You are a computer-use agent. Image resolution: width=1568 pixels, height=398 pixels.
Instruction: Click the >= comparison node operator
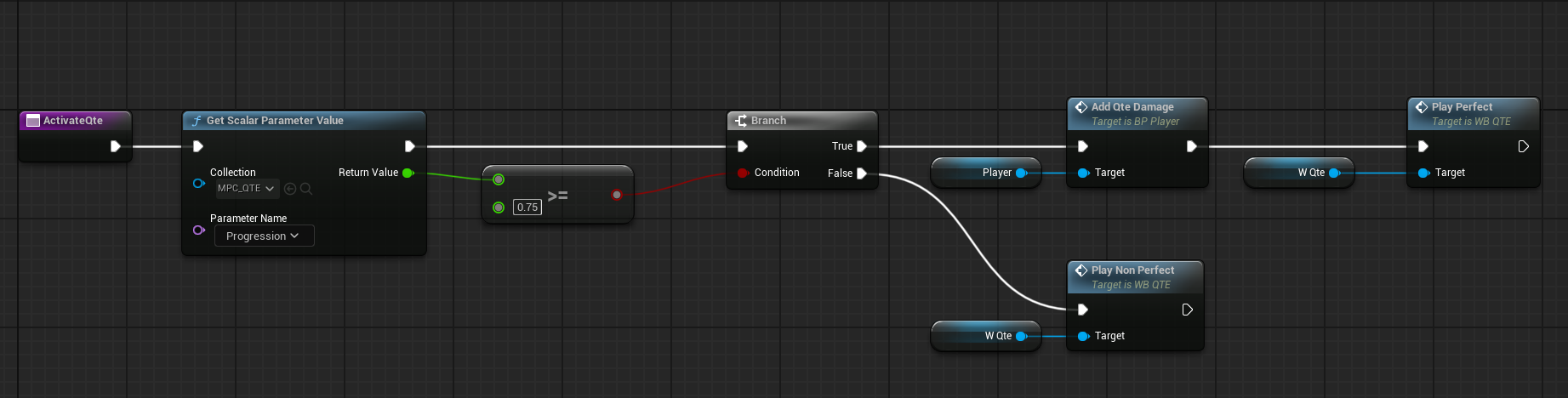tap(557, 196)
